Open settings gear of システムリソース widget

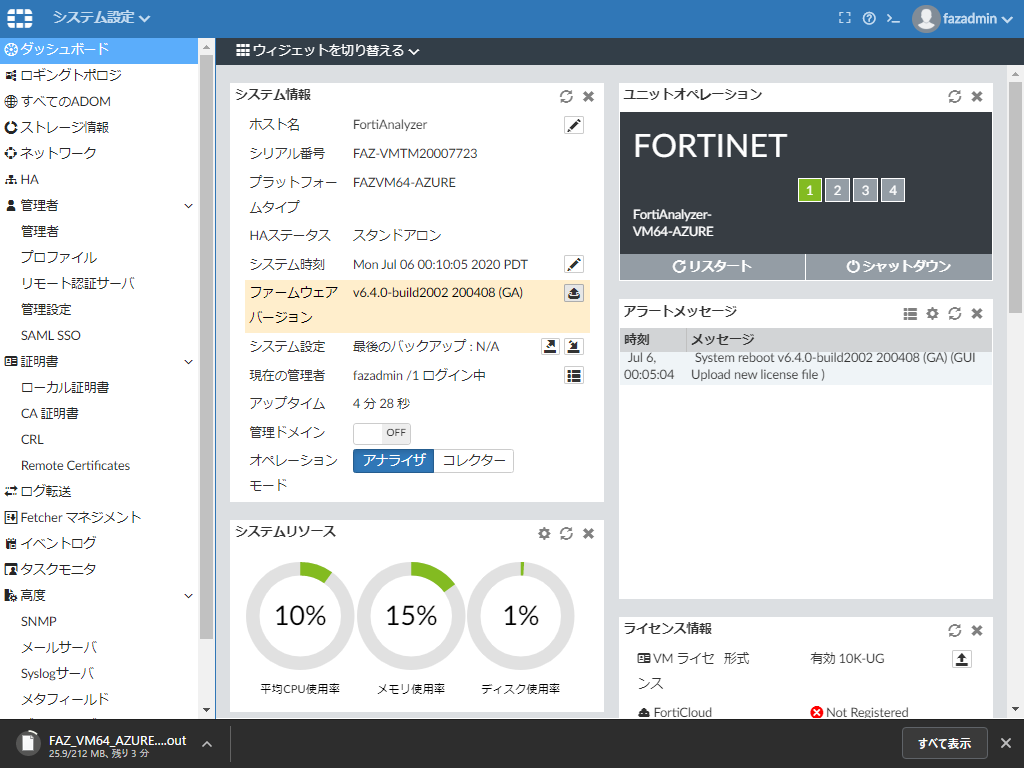tap(544, 534)
